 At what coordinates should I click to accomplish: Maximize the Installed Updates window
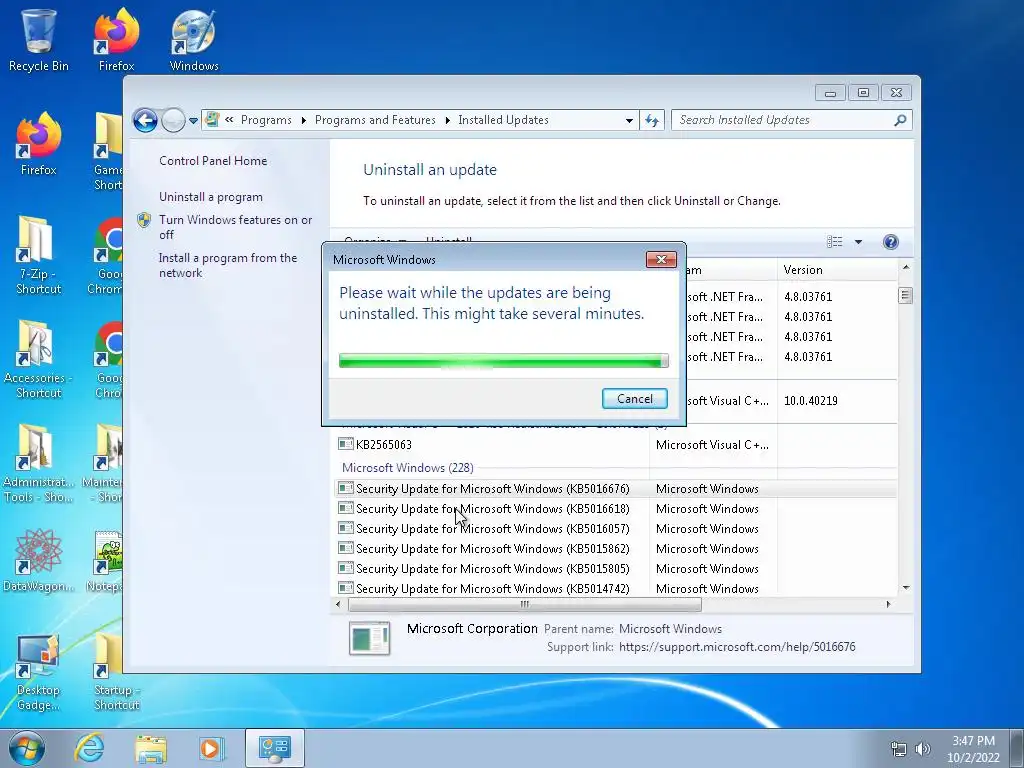(x=863, y=93)
